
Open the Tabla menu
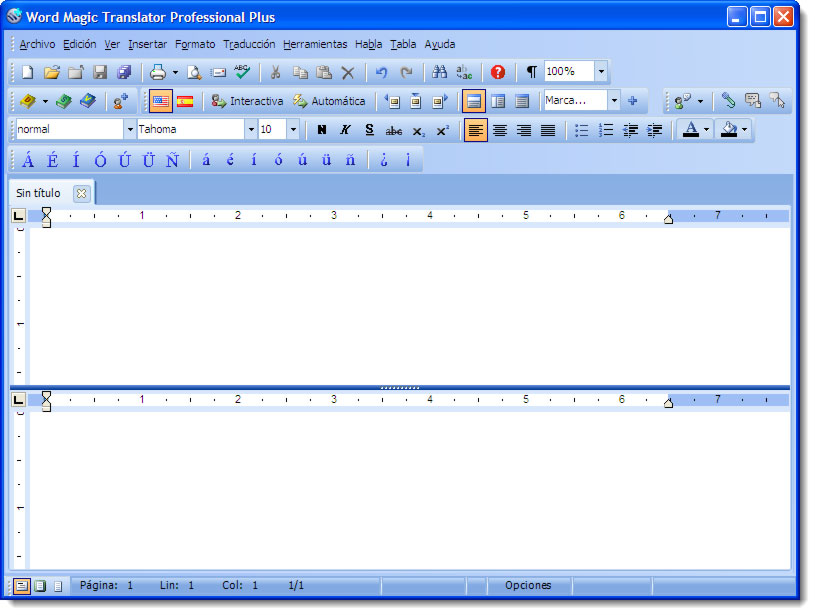pyautogui.click(x=403, y=44)
